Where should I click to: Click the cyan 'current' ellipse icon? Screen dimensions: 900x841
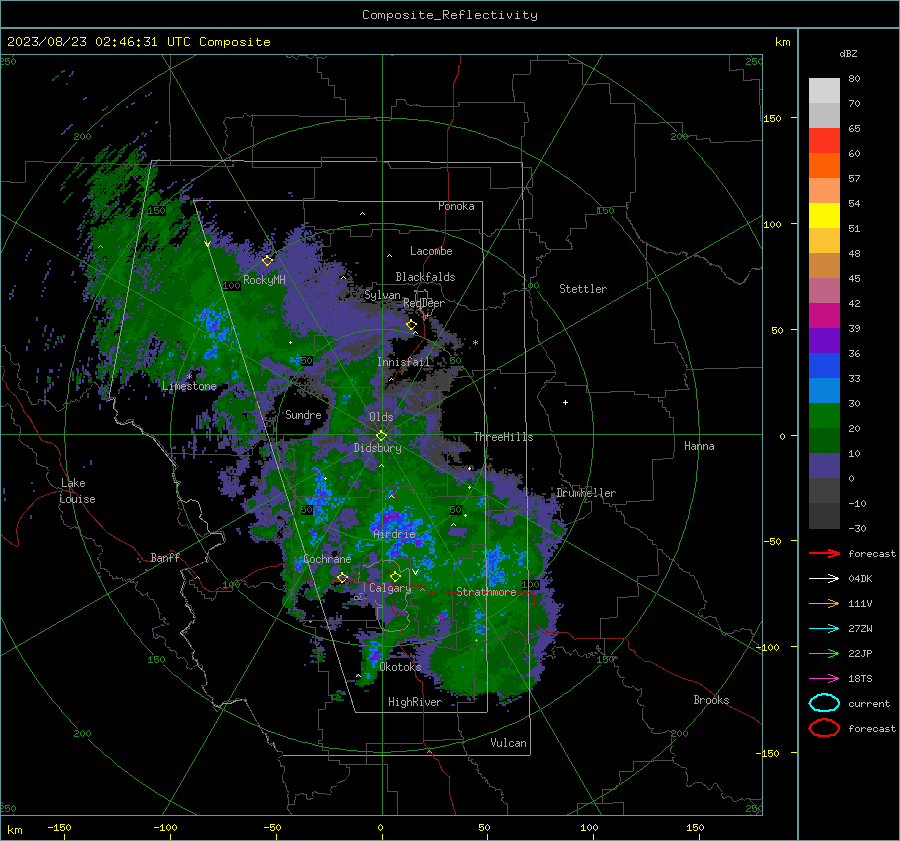click(x=824, y=703)
